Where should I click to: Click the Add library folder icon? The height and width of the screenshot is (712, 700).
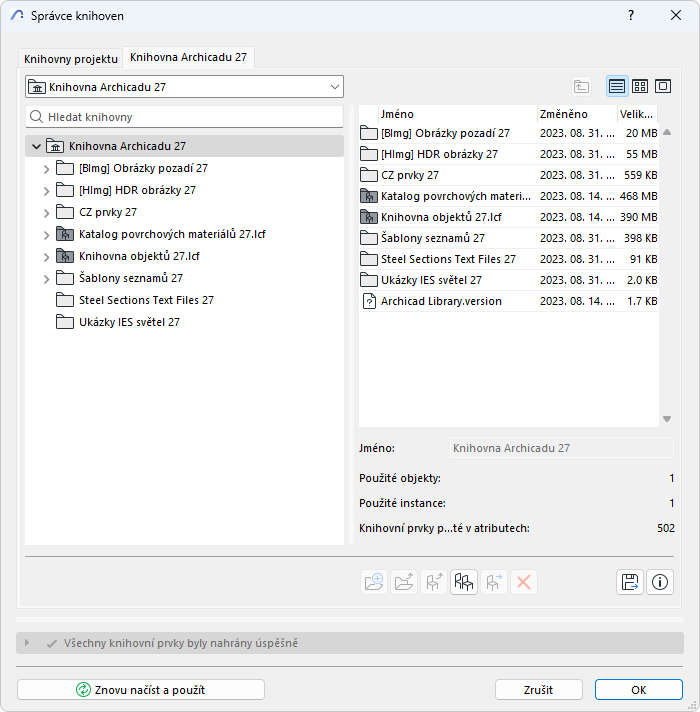pos(374,582)
